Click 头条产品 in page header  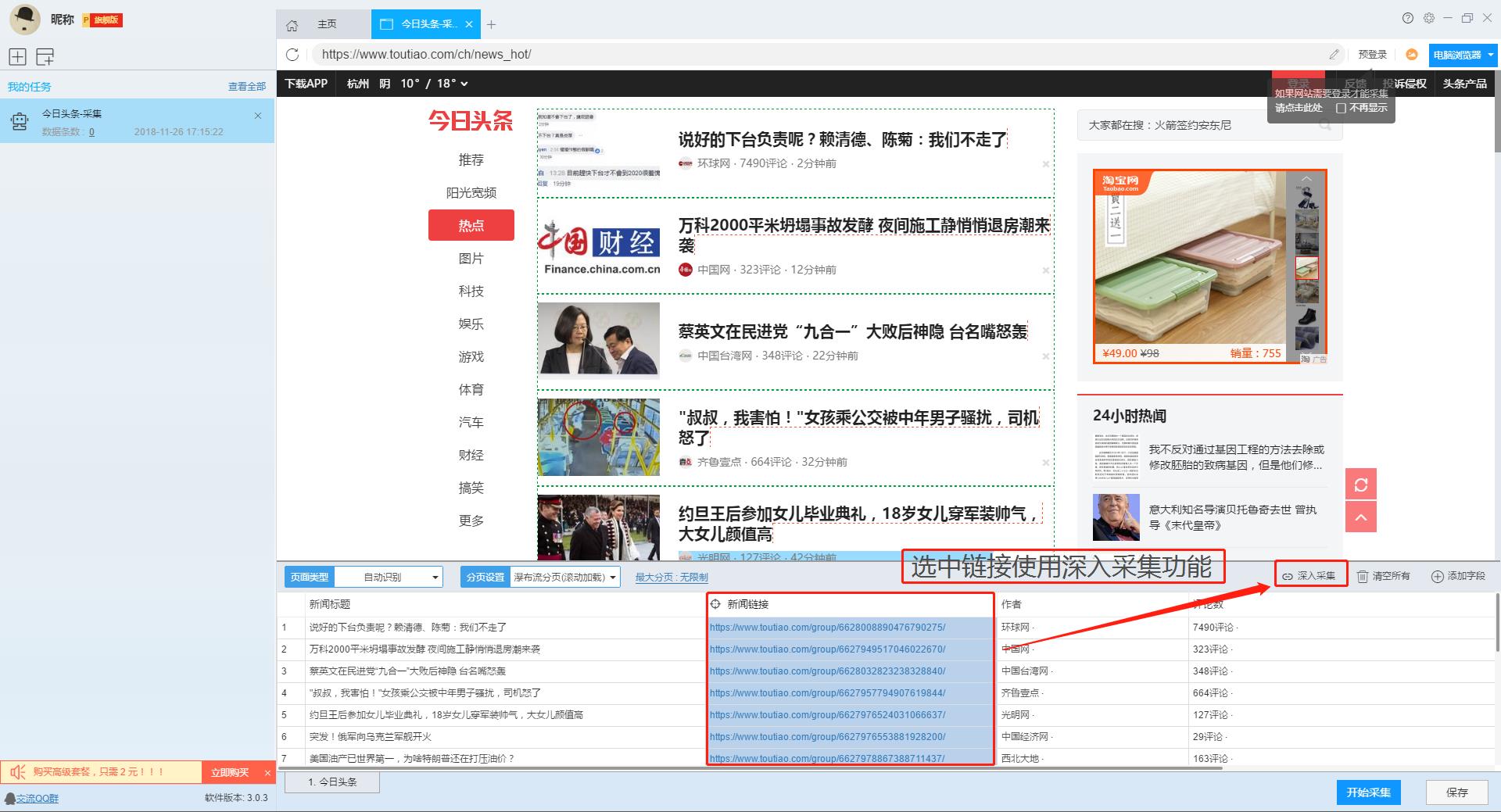pos(1464,84)
